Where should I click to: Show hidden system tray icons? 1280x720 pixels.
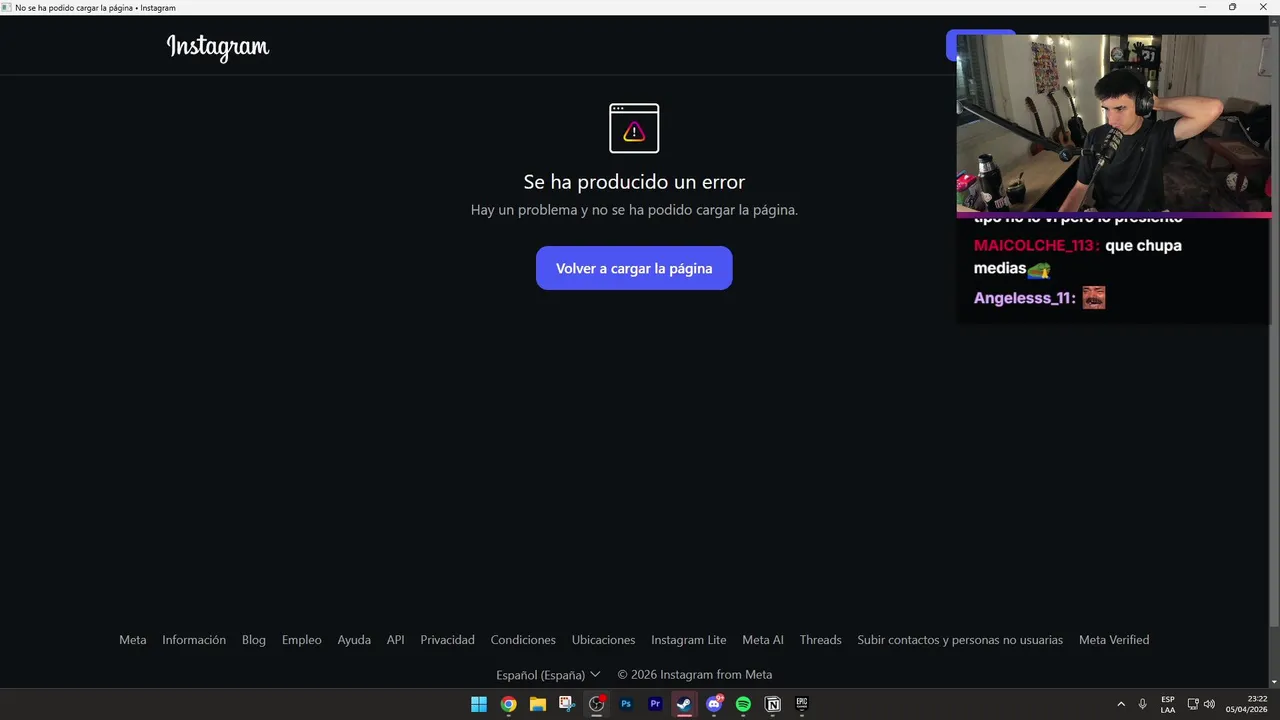(x=1121, y=704)
